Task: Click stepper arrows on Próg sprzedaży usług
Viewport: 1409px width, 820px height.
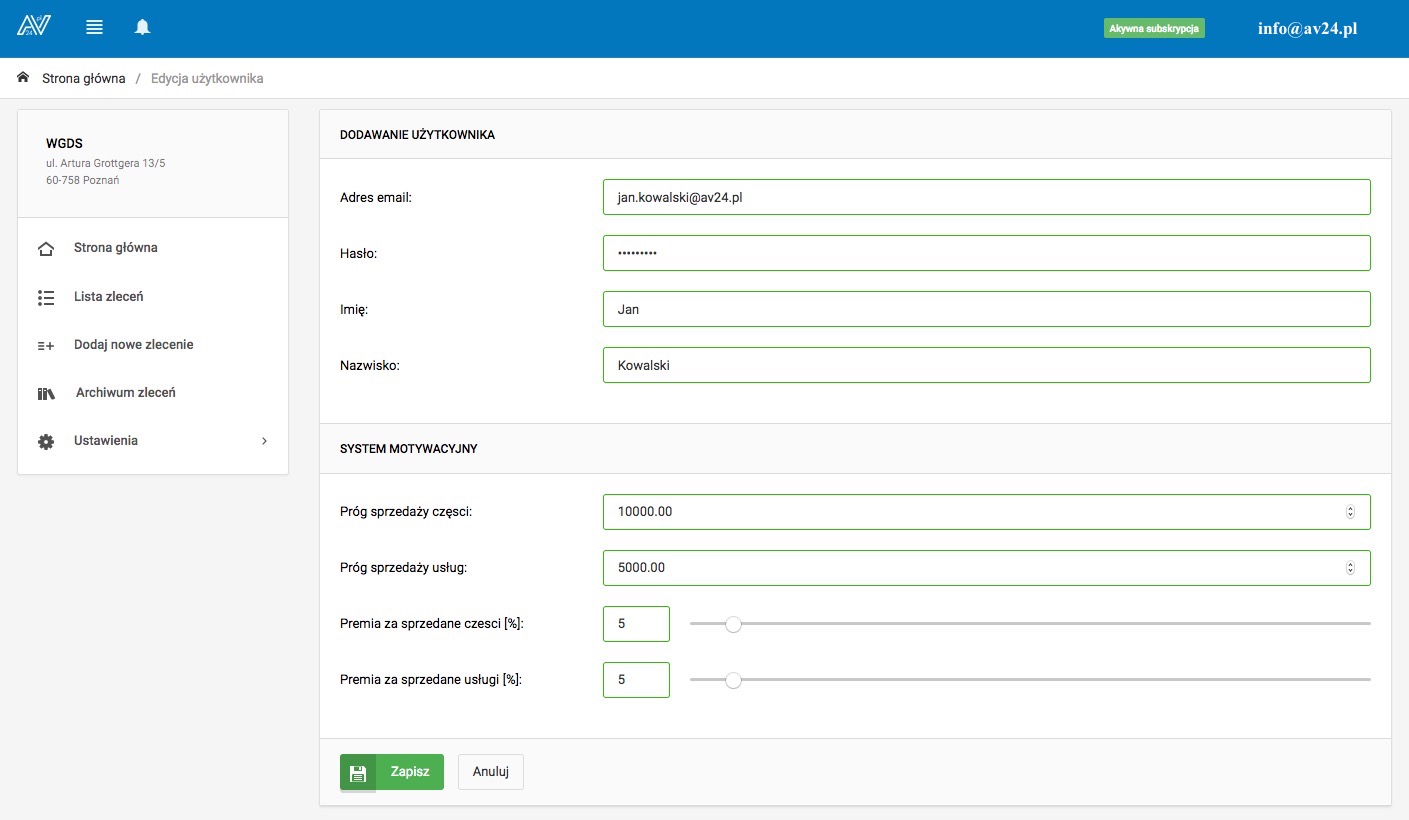Action: tap(1350, 568)
